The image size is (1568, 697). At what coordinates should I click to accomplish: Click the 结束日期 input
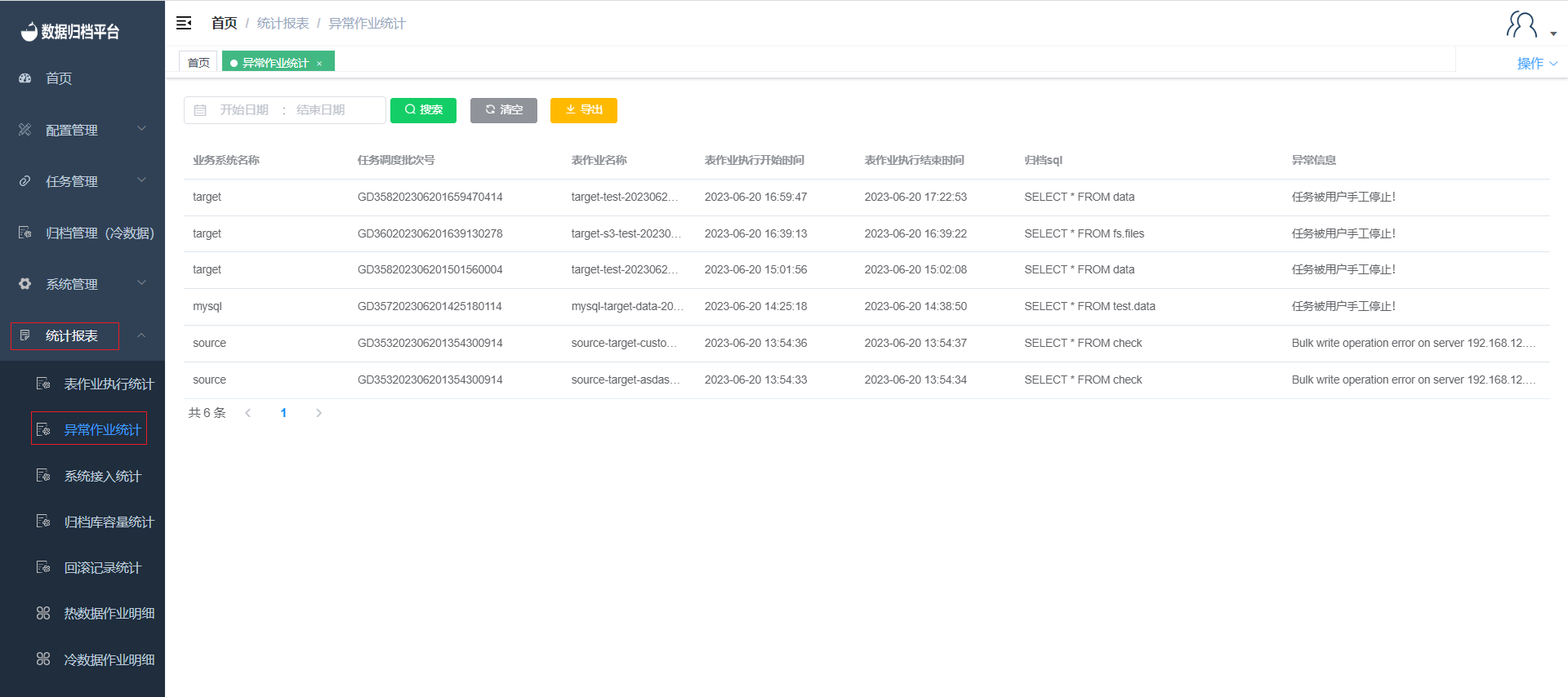pyautogui.click(x=321, y=110)
